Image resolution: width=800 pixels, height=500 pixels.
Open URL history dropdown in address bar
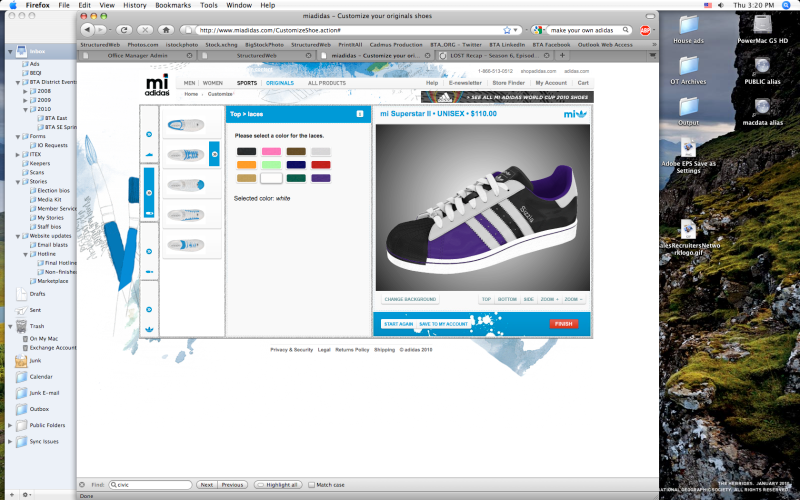coord(516,30)
